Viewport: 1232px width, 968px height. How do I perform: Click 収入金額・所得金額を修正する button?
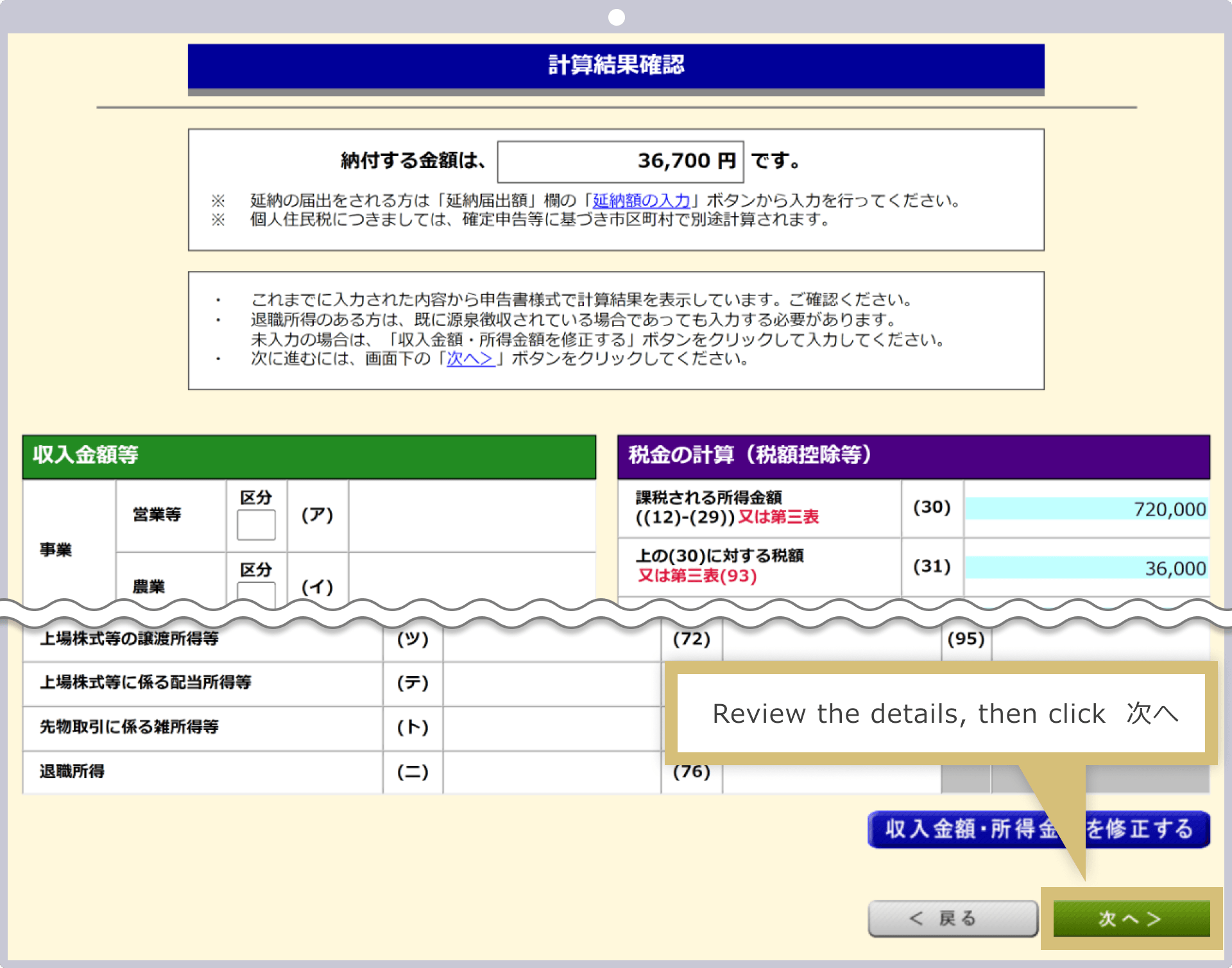coord(1038,829)
